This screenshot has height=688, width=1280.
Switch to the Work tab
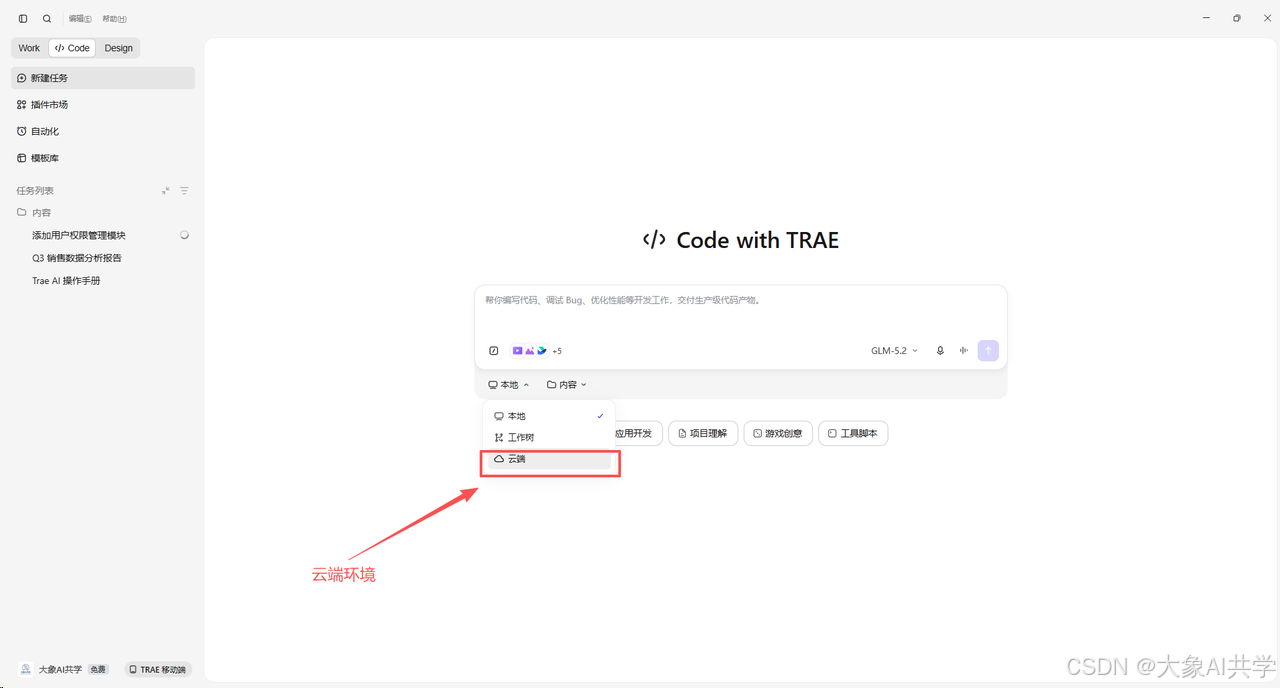(x=29, y=48)
